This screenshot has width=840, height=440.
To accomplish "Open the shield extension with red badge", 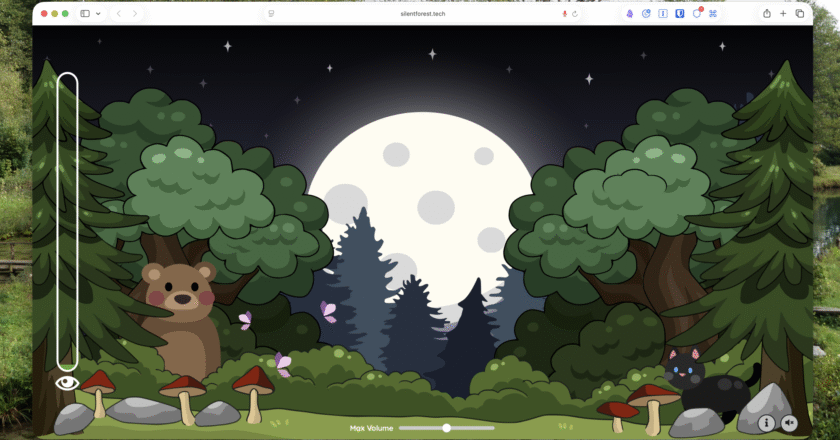I will [x=697, y=13].
